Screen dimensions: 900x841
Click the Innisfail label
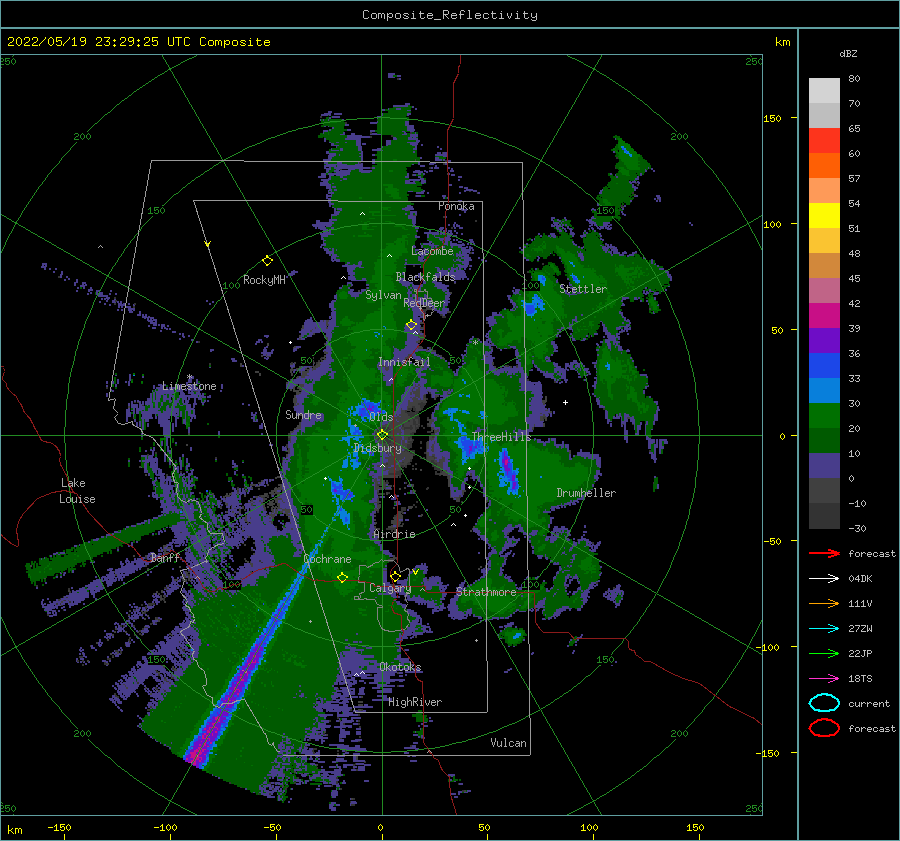(404, 362)
